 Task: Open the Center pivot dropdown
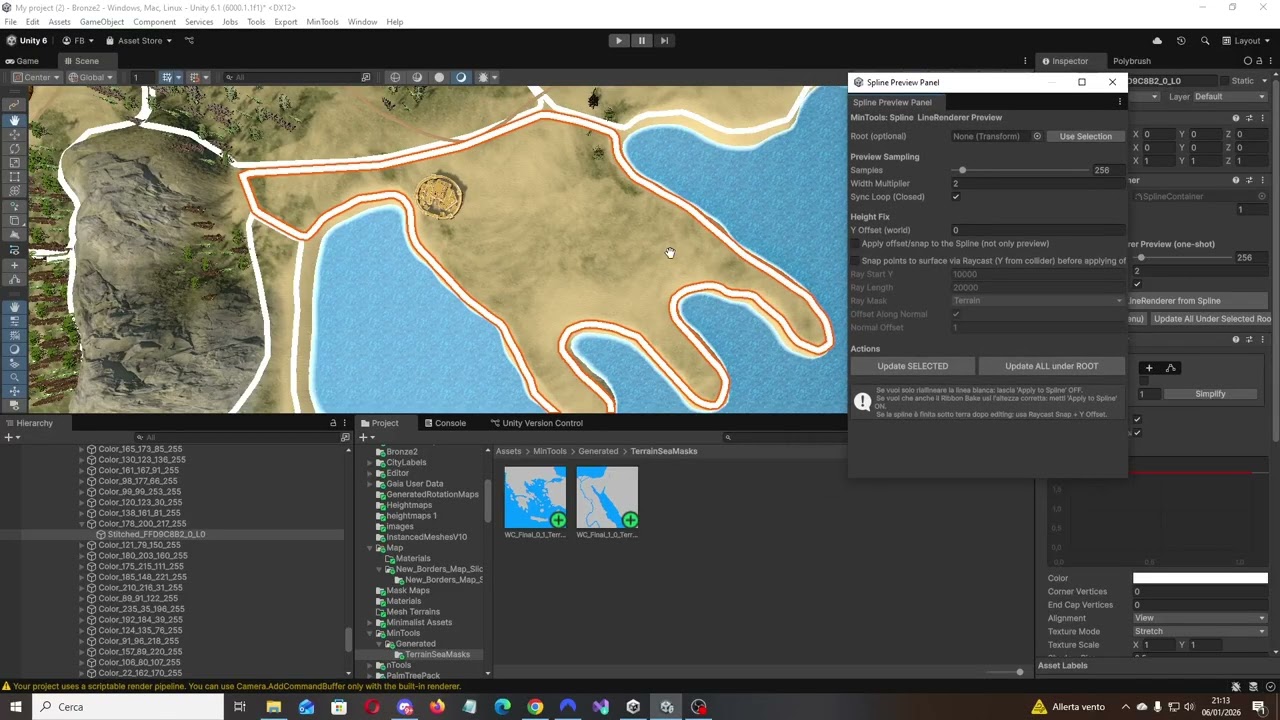[35, 77]
